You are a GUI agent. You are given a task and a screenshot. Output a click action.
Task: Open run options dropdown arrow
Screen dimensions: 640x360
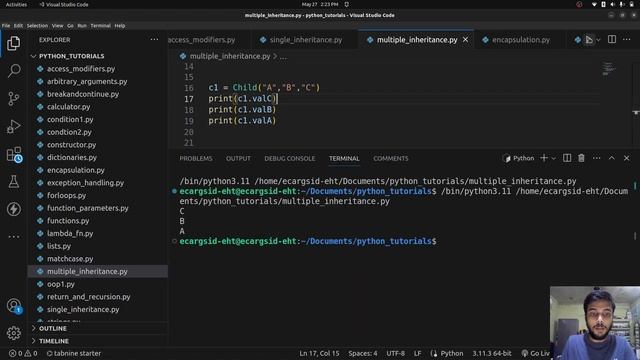coord(598,40)
